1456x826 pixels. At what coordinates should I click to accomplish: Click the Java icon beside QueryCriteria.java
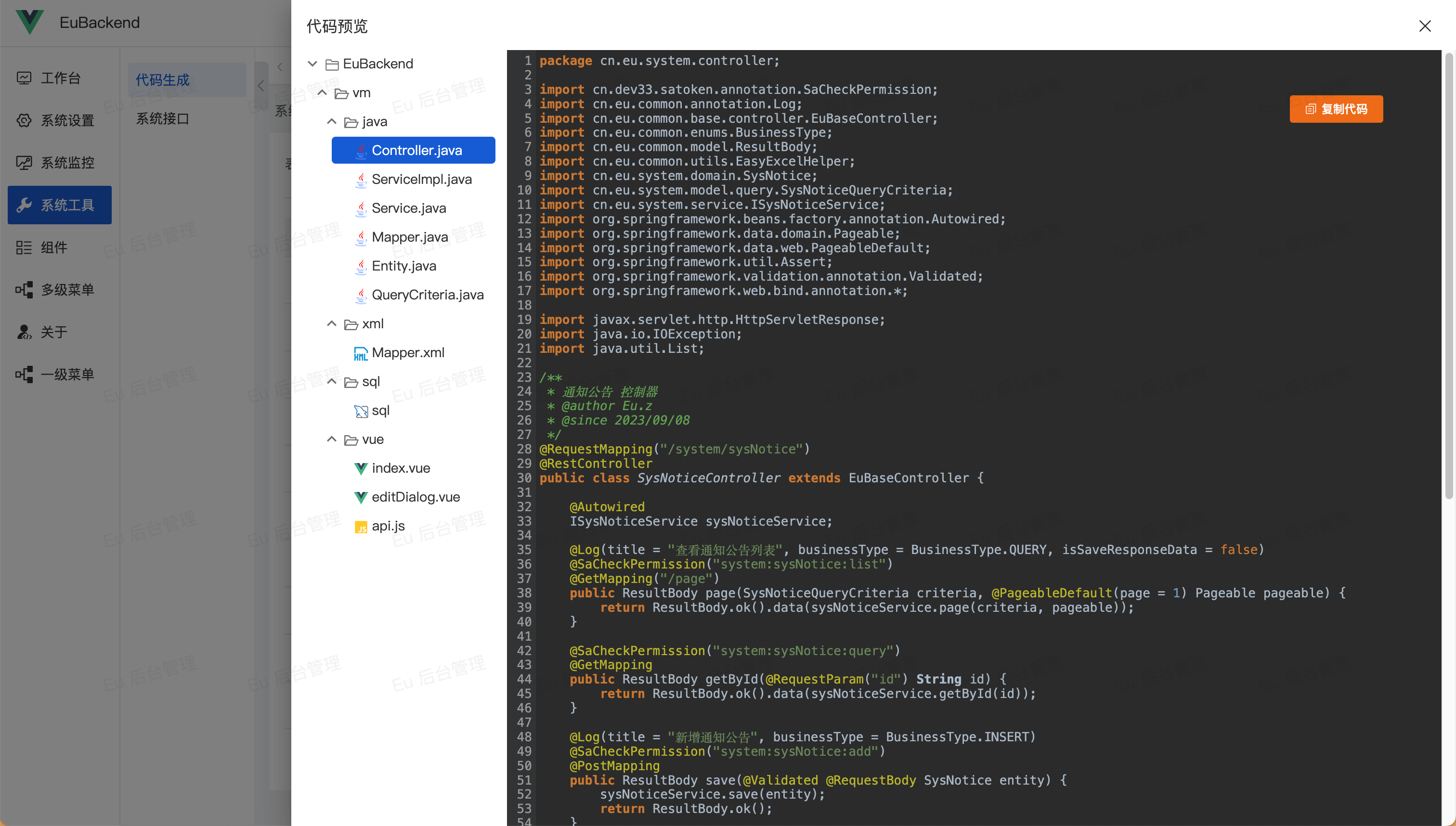pyautogui.click(x=361, y=295)
